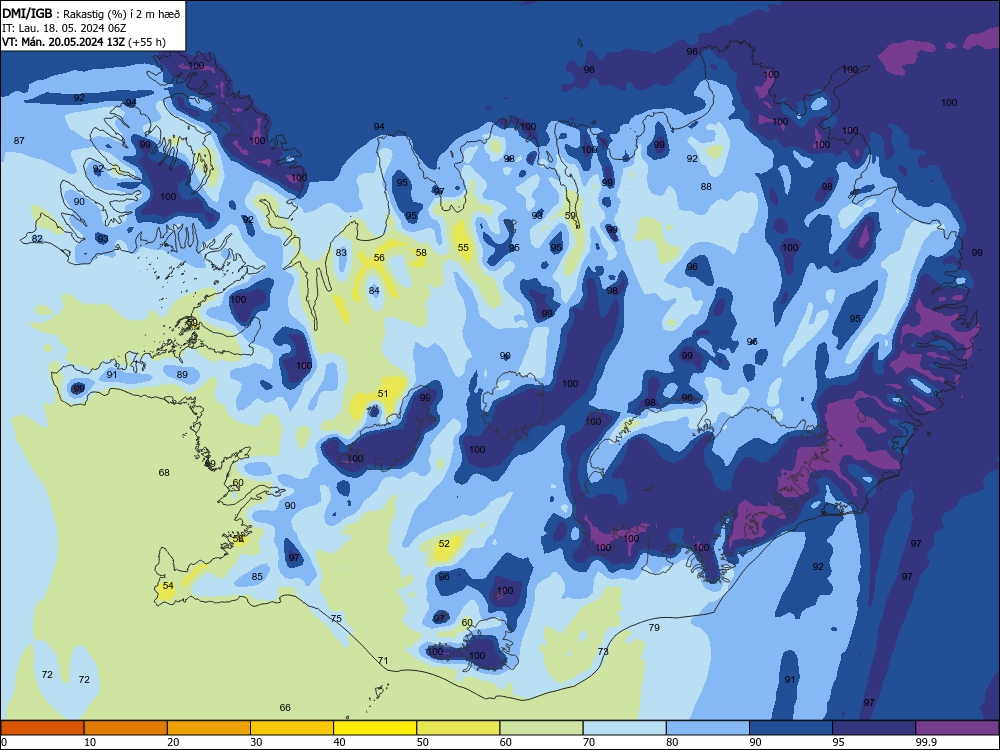Viewport: 1000px width, 750px height.
Task: Click the dark orange 0–10 legend swatch
Action: point(42,728)
